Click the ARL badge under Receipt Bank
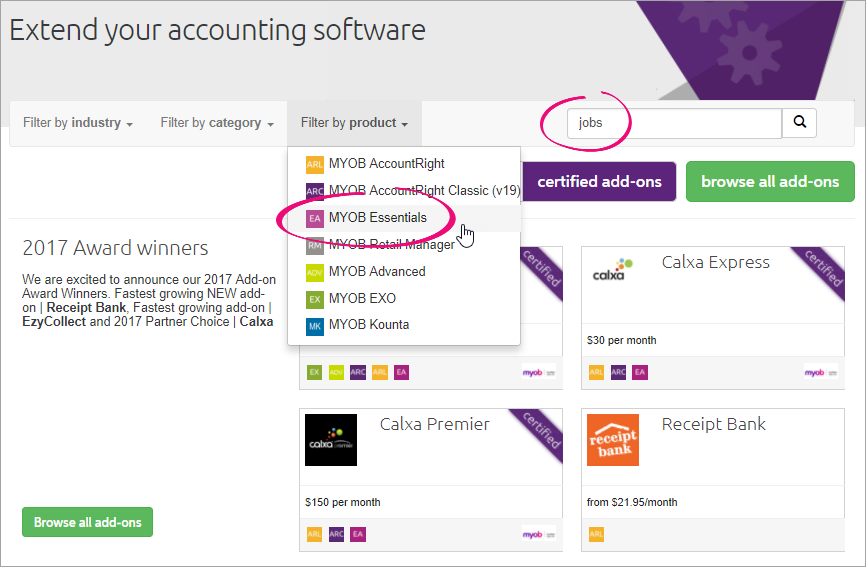 click(x=596, y=535)
